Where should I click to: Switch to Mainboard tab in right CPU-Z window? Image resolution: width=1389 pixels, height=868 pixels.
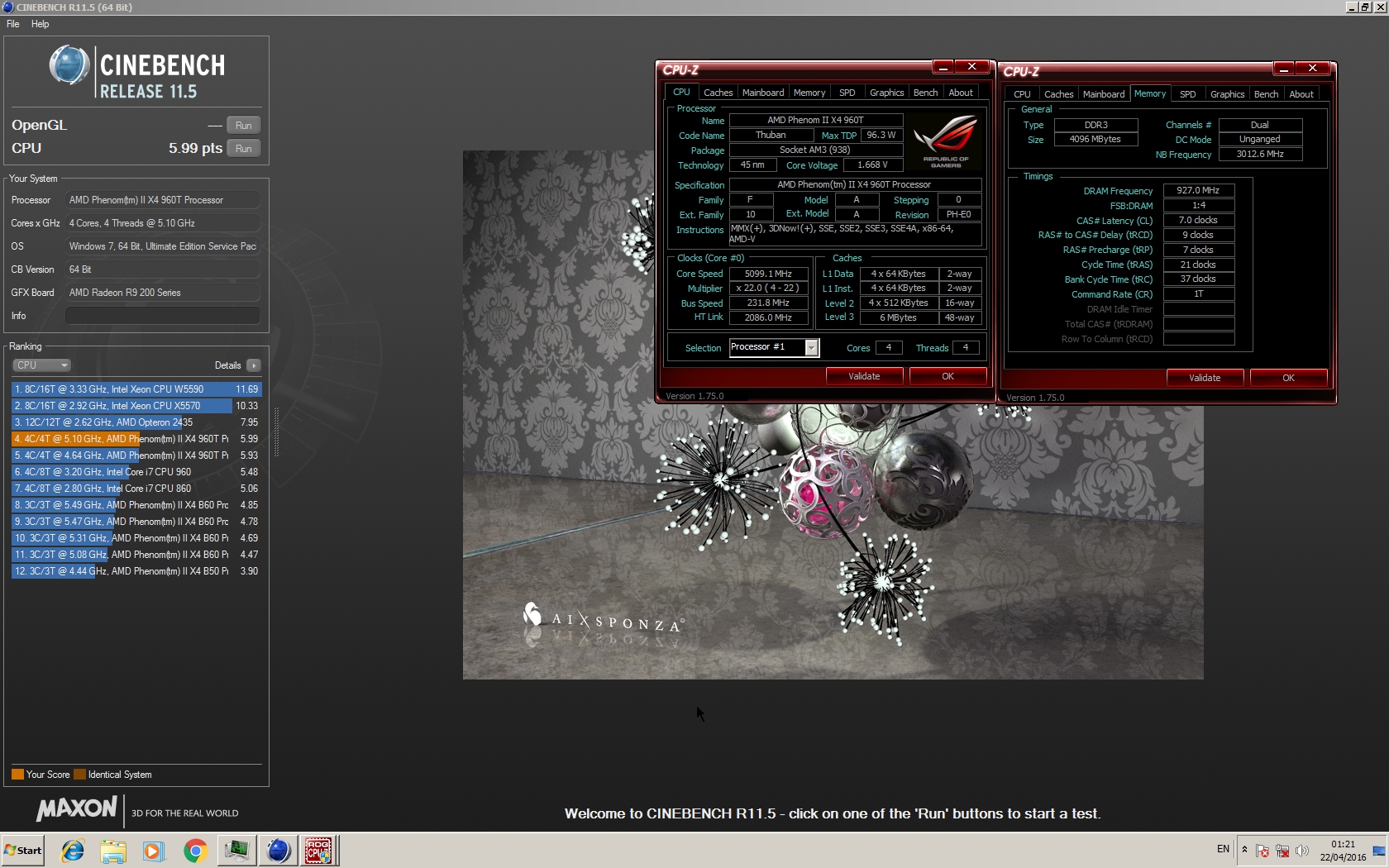(x=1104, y=94)
